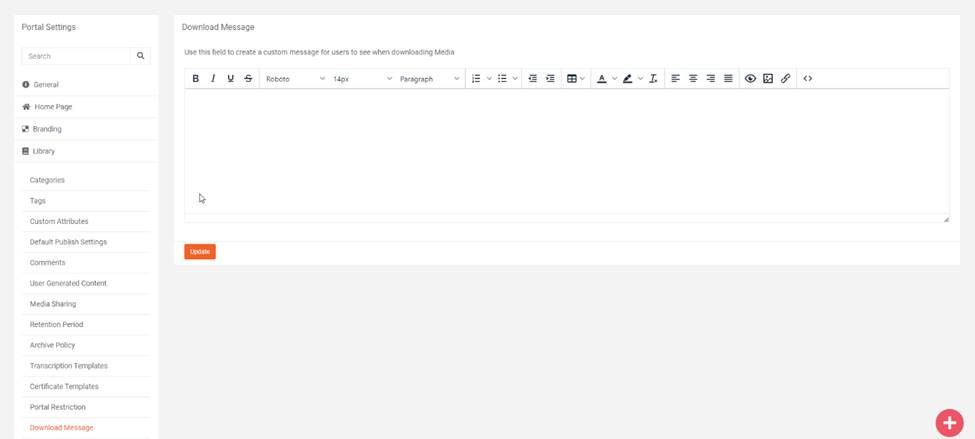The width and height of the screenshot is (975, 439).
Task: Toggle italic text formatting
Action: pyautogui.click(x=213, y=79)
